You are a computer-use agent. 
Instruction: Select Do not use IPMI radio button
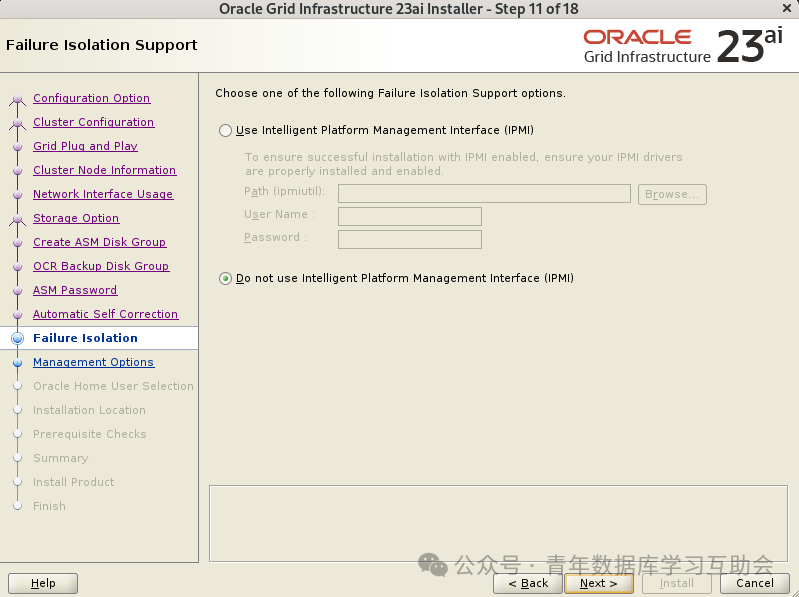coord(225,279)
